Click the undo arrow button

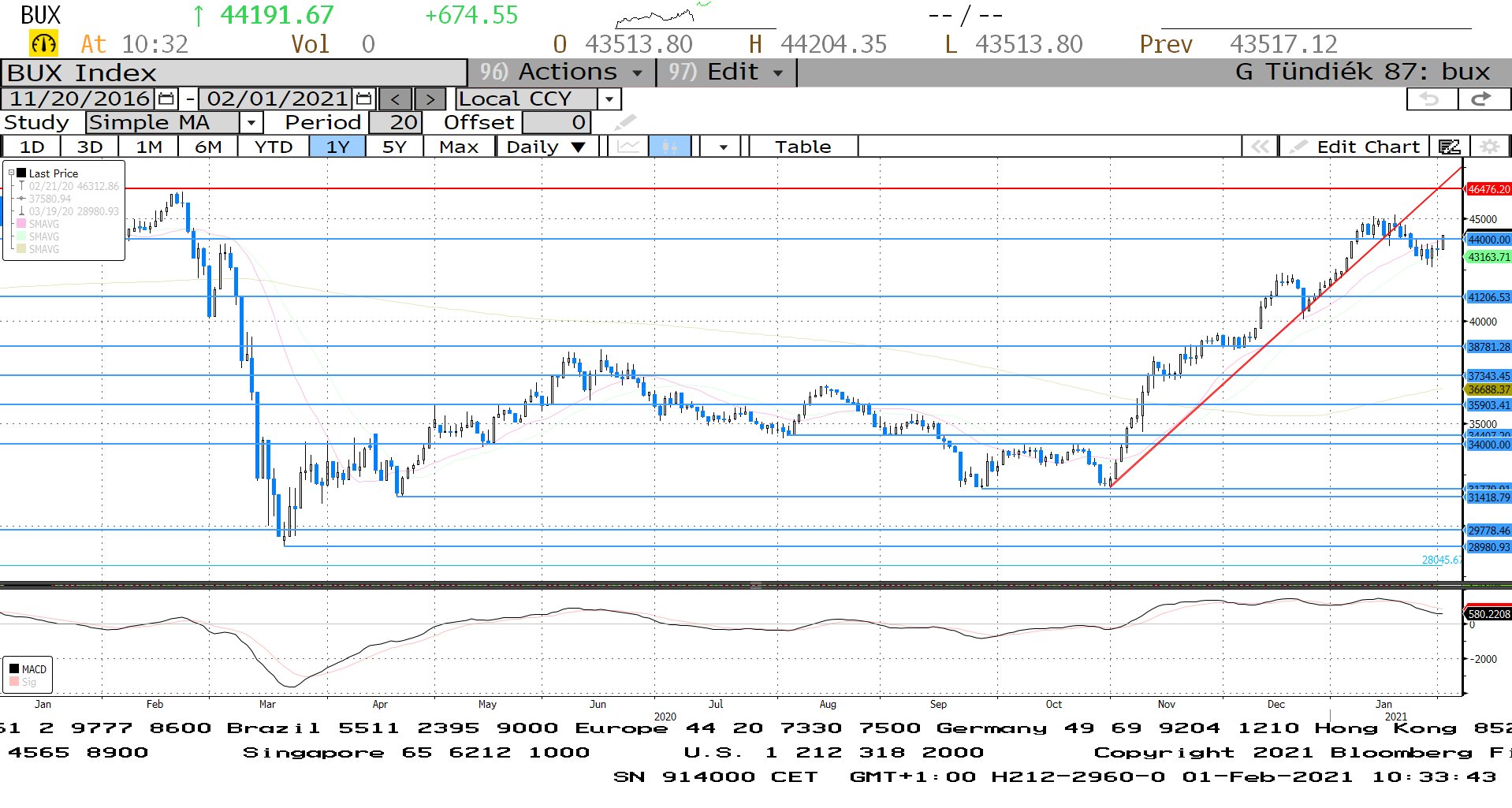(x=1432, y=99)
